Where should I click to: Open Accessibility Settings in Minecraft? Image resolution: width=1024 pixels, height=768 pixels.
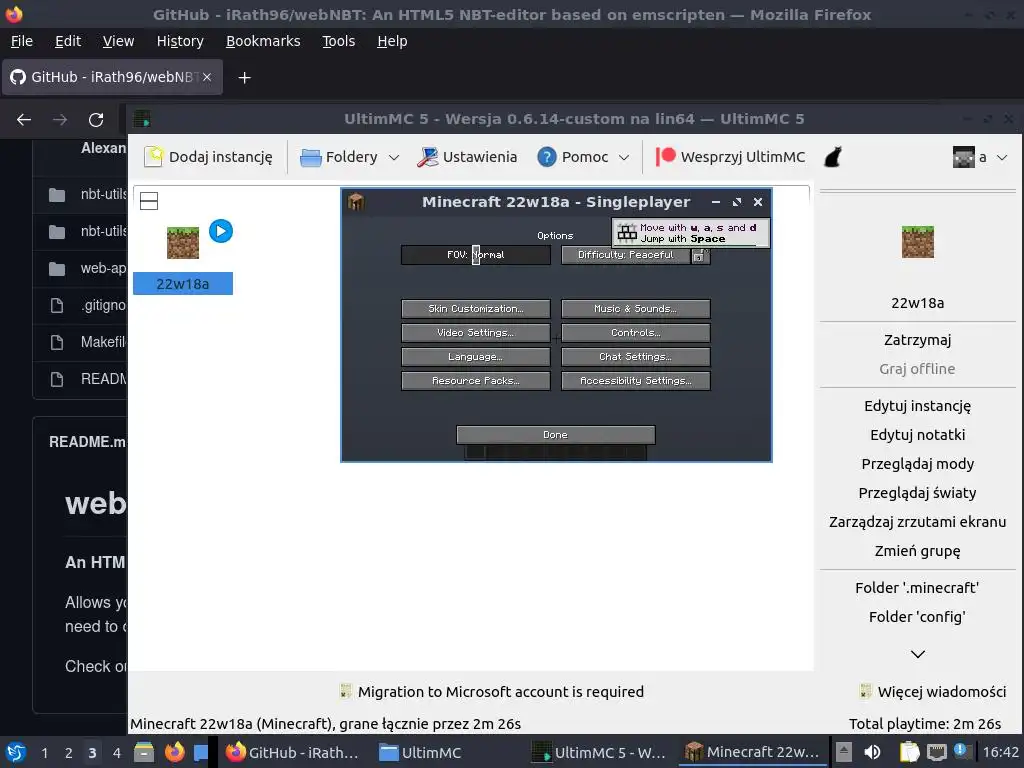pos(635,381)
